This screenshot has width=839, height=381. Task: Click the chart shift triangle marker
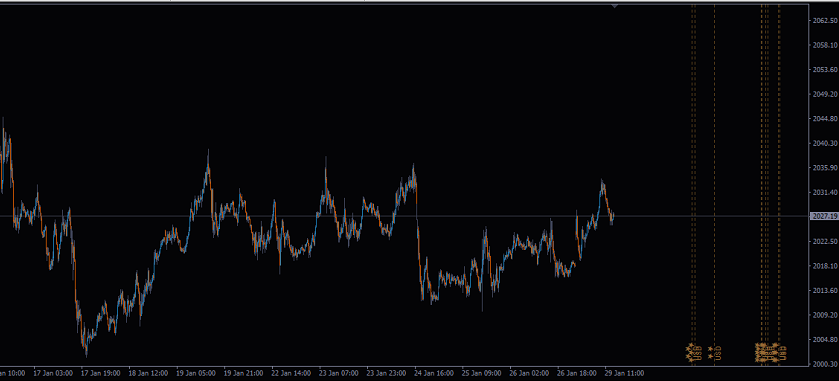click(615, 6)
